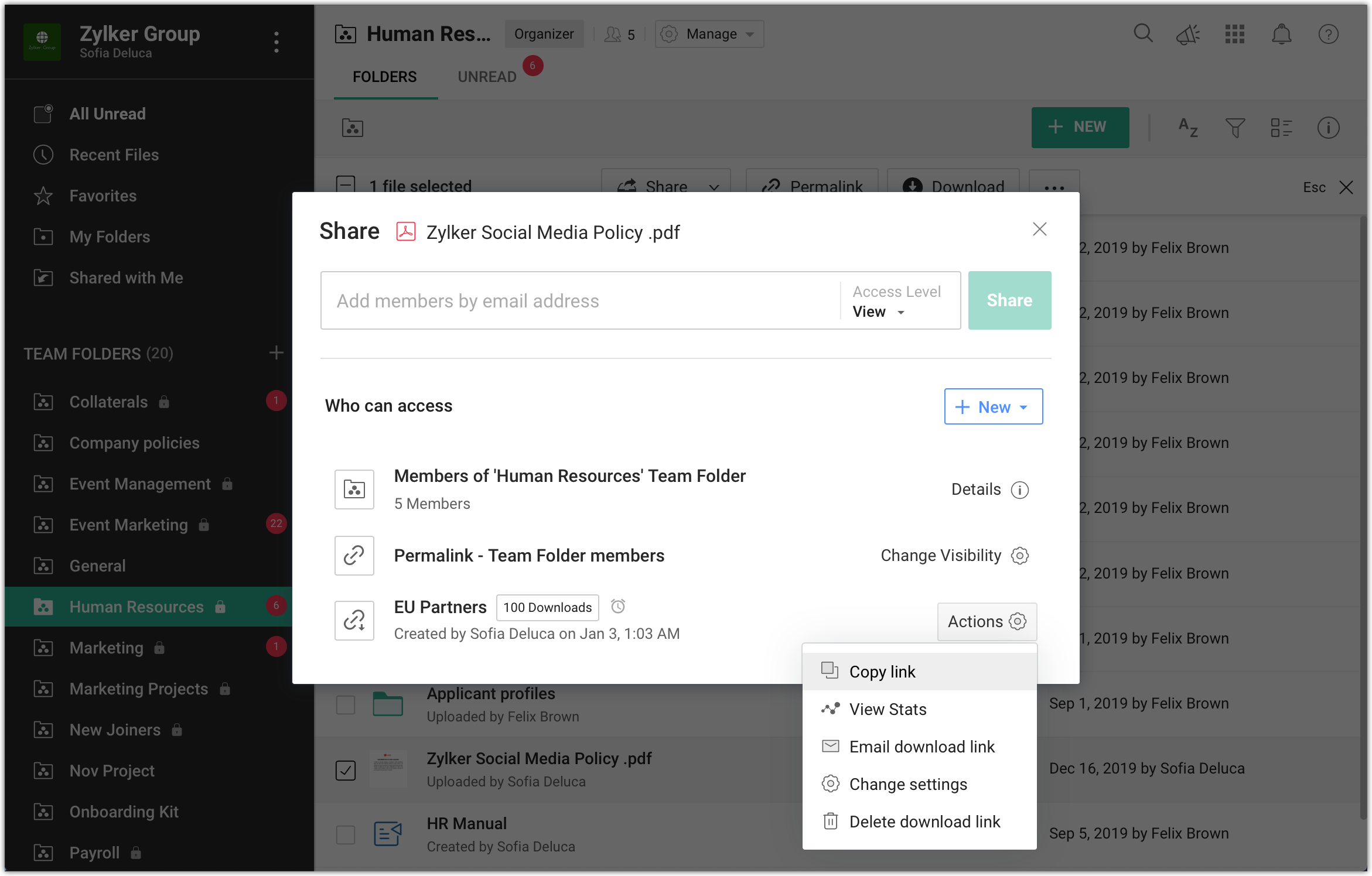Click the email address input field

click(x=580, y=300)
